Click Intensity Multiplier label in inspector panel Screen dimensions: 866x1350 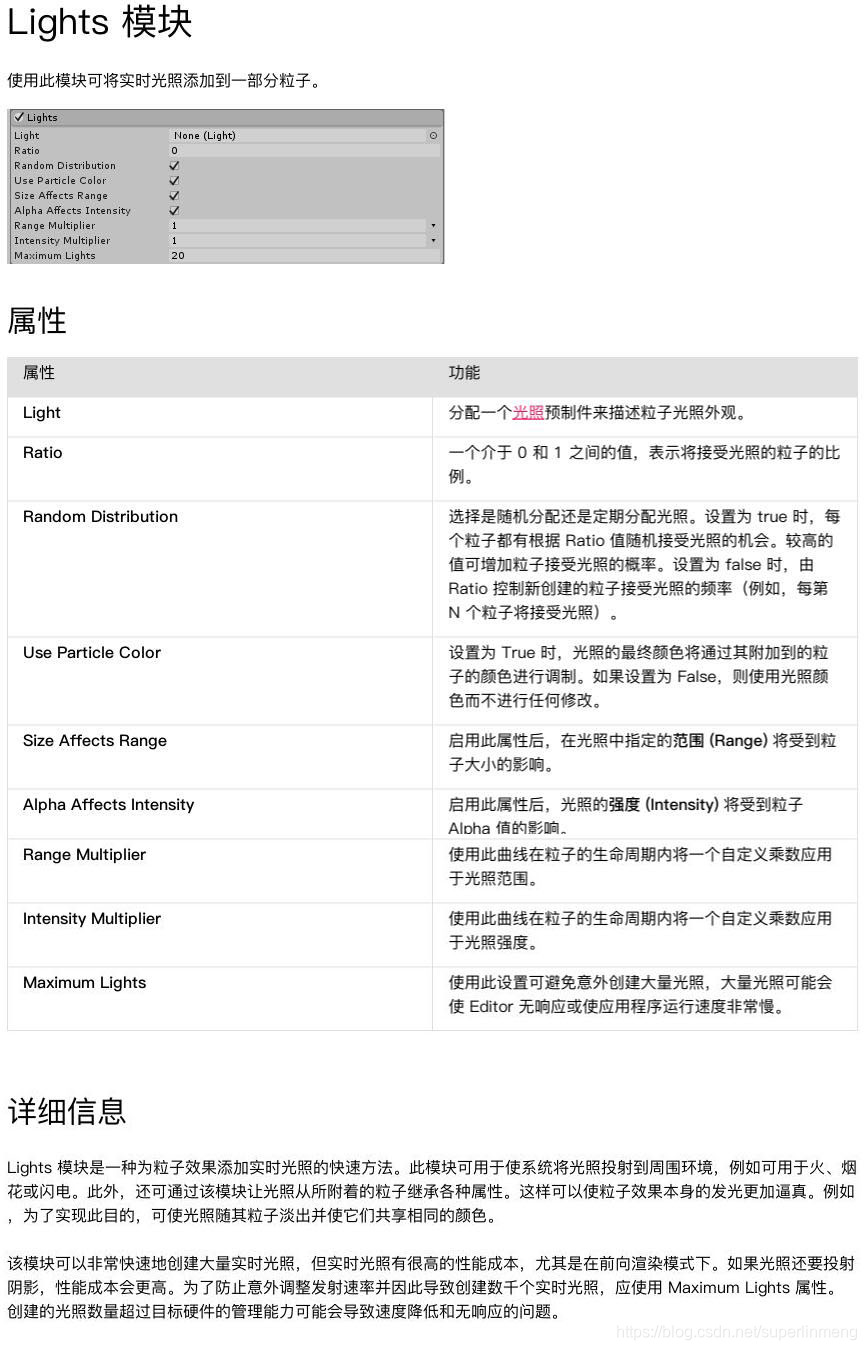62,241
